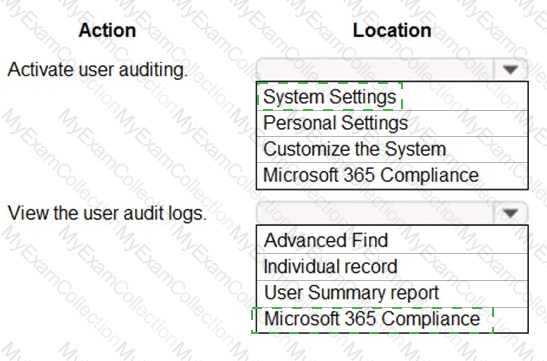This screenshot has height=361, width=547.
Task: Click the Activate user auditing label
Action: tap(98, 69)
